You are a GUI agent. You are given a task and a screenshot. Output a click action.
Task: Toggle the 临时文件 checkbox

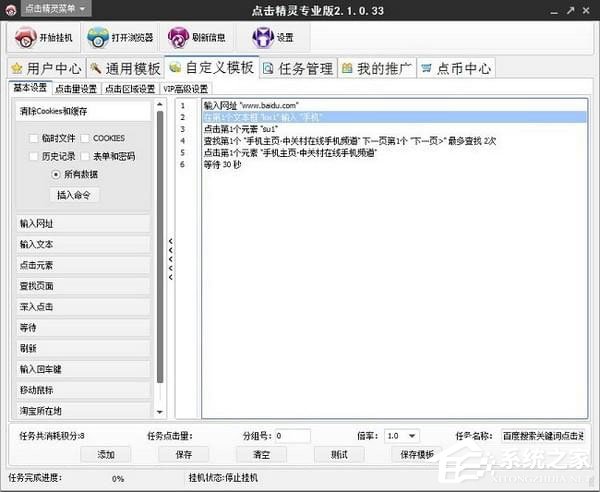pyautogui.click(x=34, y=138)
